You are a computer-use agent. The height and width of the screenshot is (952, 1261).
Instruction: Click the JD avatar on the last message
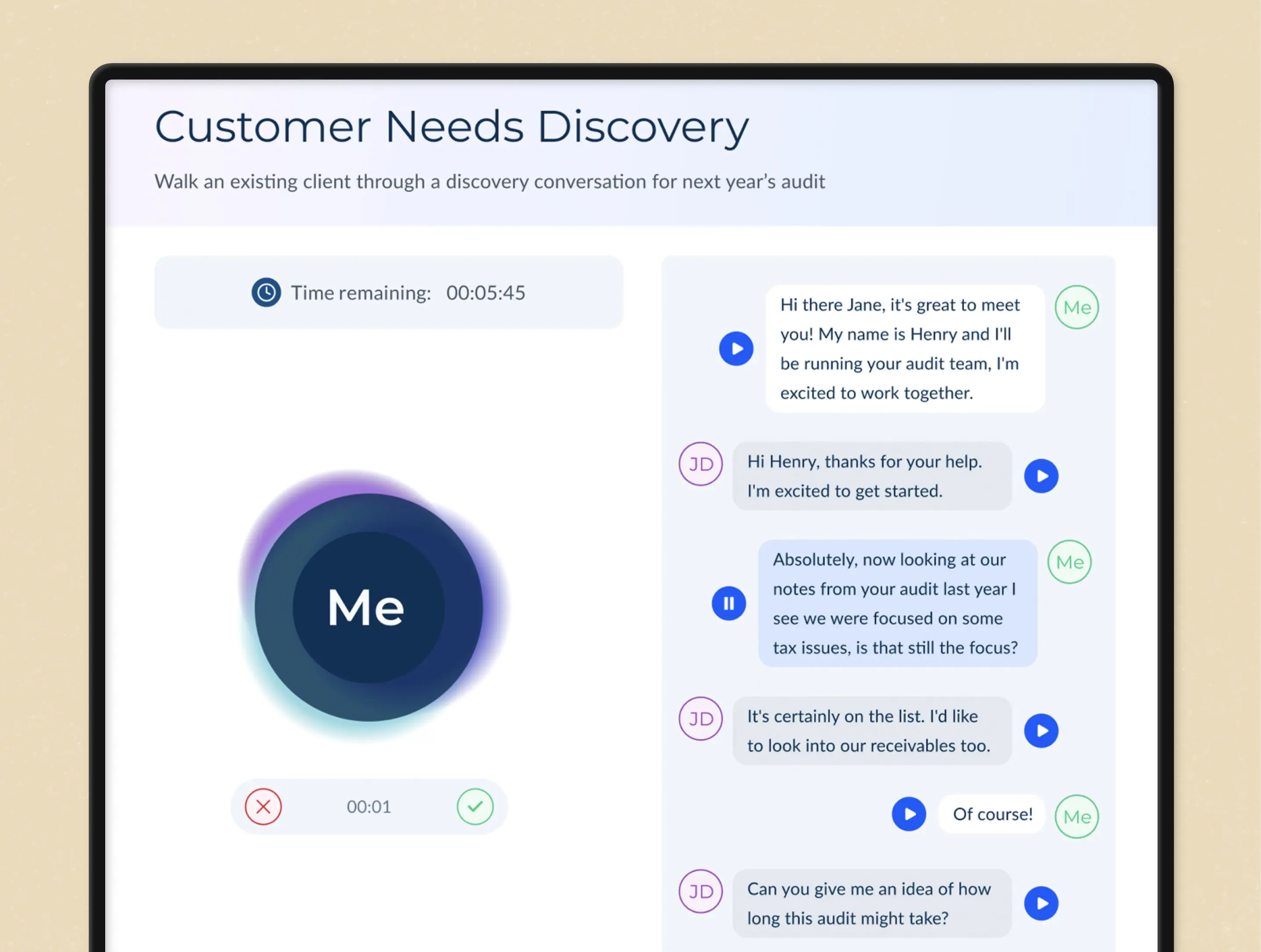click(x=701, y=891)
